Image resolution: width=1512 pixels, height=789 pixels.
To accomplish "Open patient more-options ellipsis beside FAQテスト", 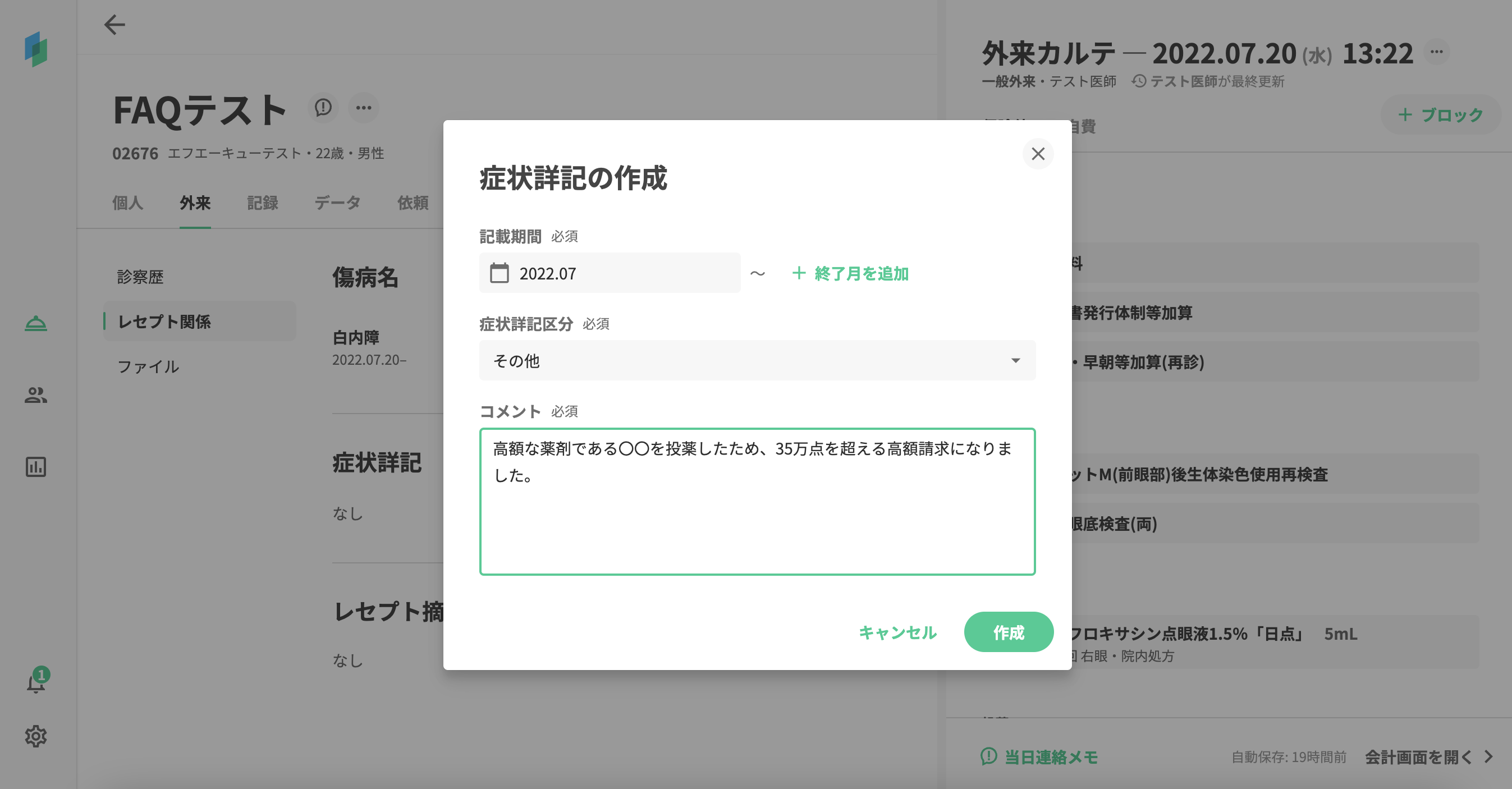I will tap(363, 107).
